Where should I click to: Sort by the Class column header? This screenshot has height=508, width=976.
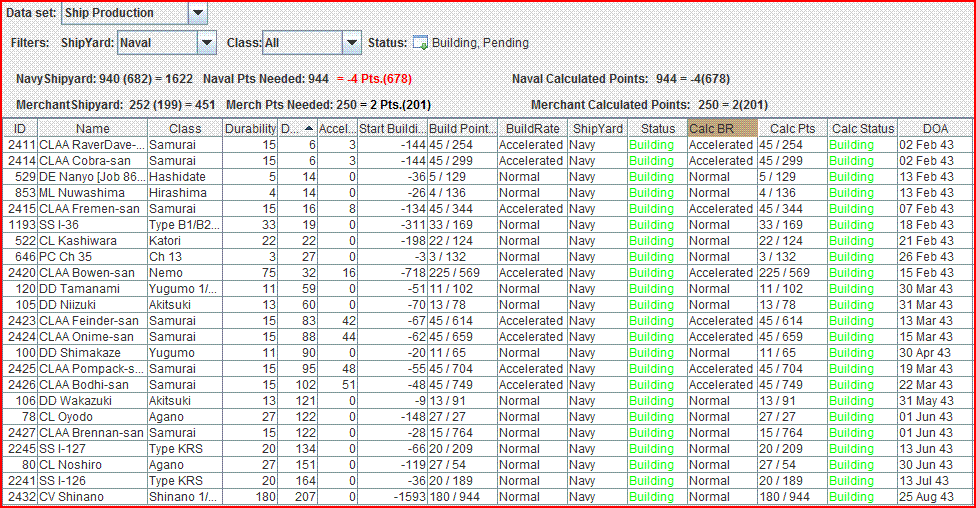185,129
